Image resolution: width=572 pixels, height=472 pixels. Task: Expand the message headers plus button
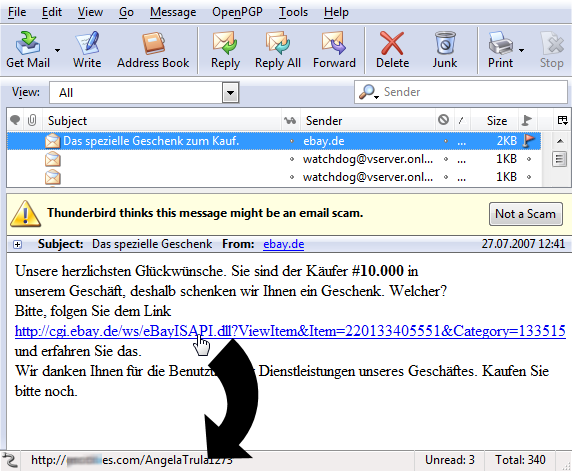pyautogui.click(x=17, y=244)
